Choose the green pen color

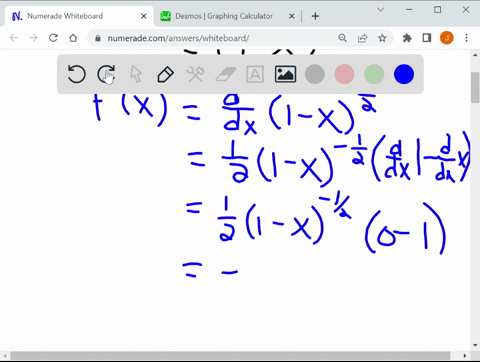click(374, 74)
